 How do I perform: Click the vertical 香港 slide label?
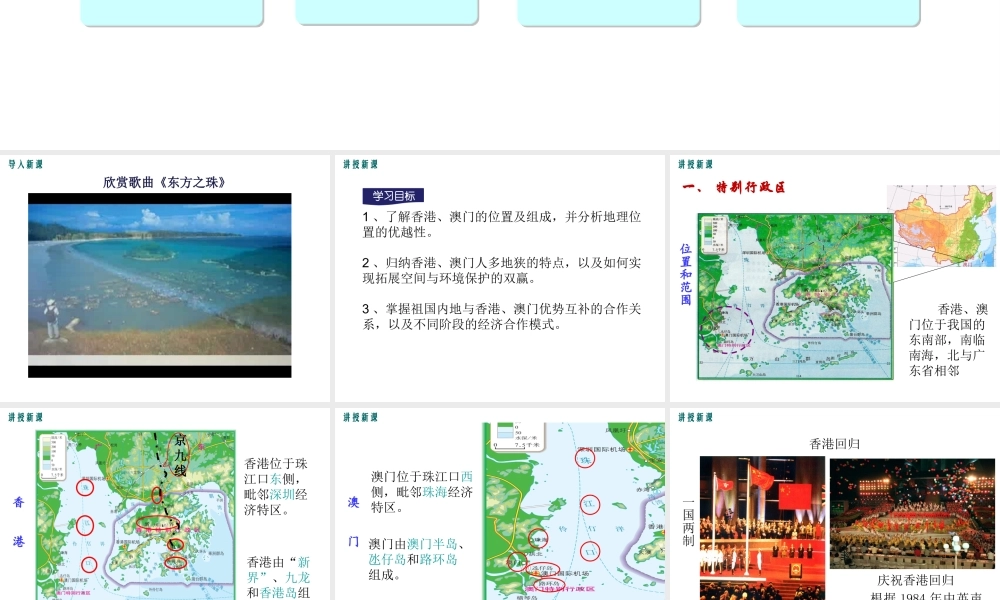18,522
